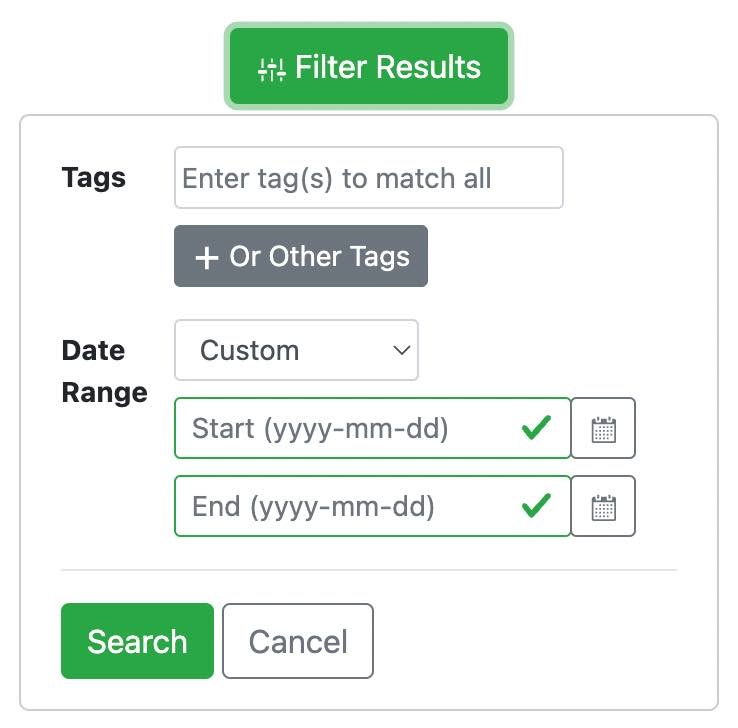The image size is (738, 728).
Task: Click the Filter Results text label
Action: [x=388, y=67]
